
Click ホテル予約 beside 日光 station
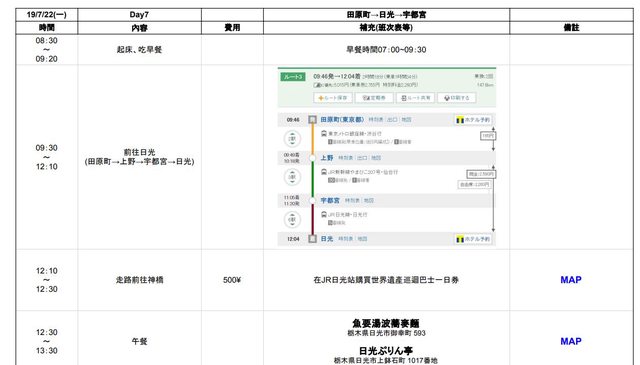473,239
